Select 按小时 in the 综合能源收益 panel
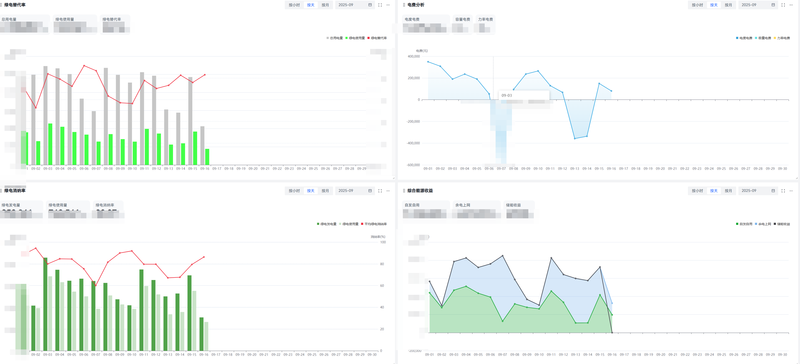The height and width of the screenshot is (364, 800). 696,190
